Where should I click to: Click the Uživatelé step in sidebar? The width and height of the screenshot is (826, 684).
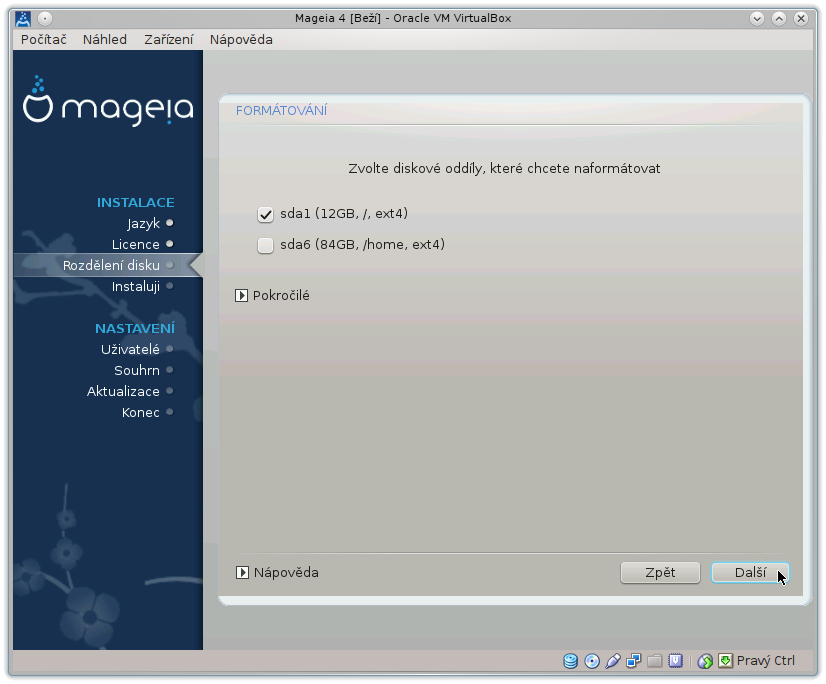point(130,349)
